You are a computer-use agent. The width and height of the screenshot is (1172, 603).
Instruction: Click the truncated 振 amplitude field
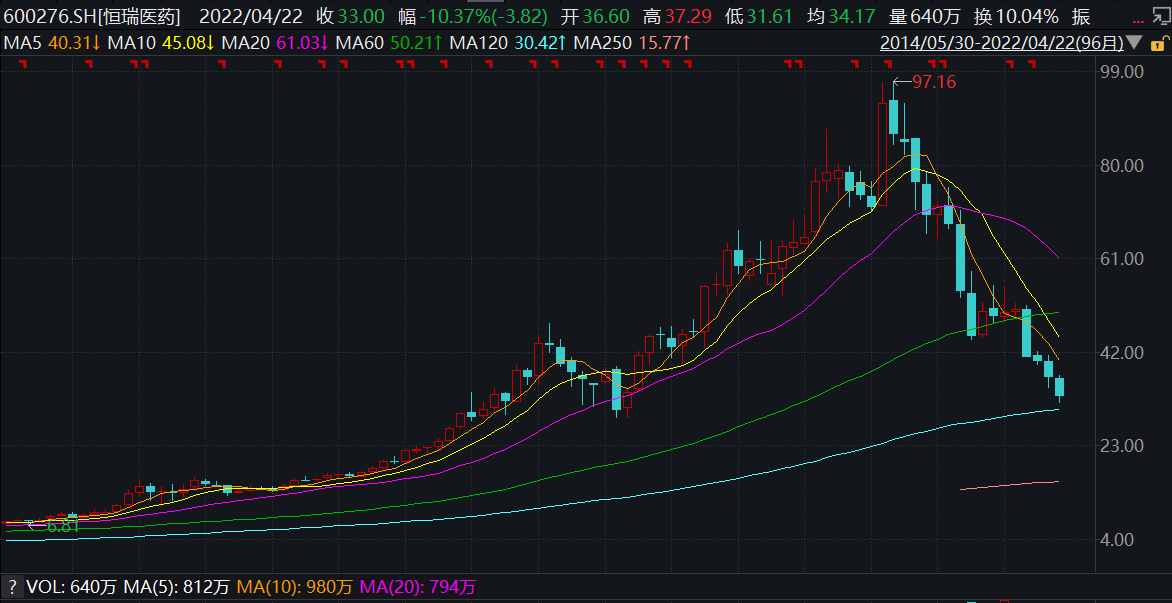1081,16
